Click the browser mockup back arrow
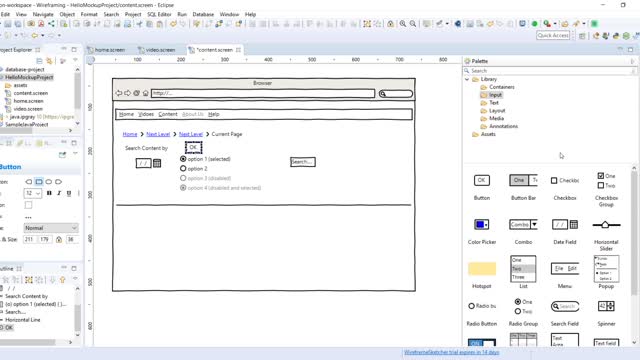 coord(118,93)
